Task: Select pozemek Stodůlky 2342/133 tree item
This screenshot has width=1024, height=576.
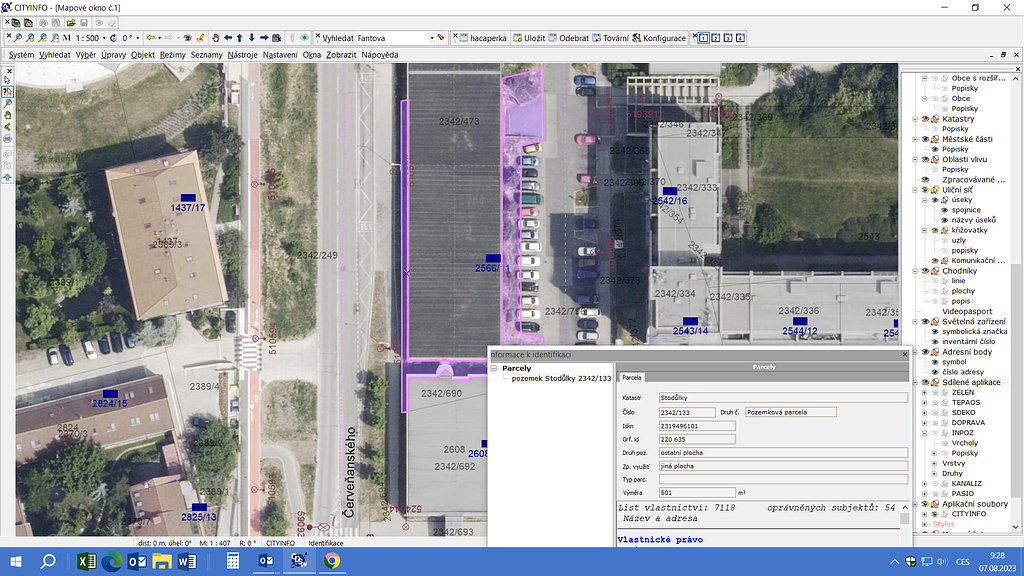Action: [x=560, y=379]
